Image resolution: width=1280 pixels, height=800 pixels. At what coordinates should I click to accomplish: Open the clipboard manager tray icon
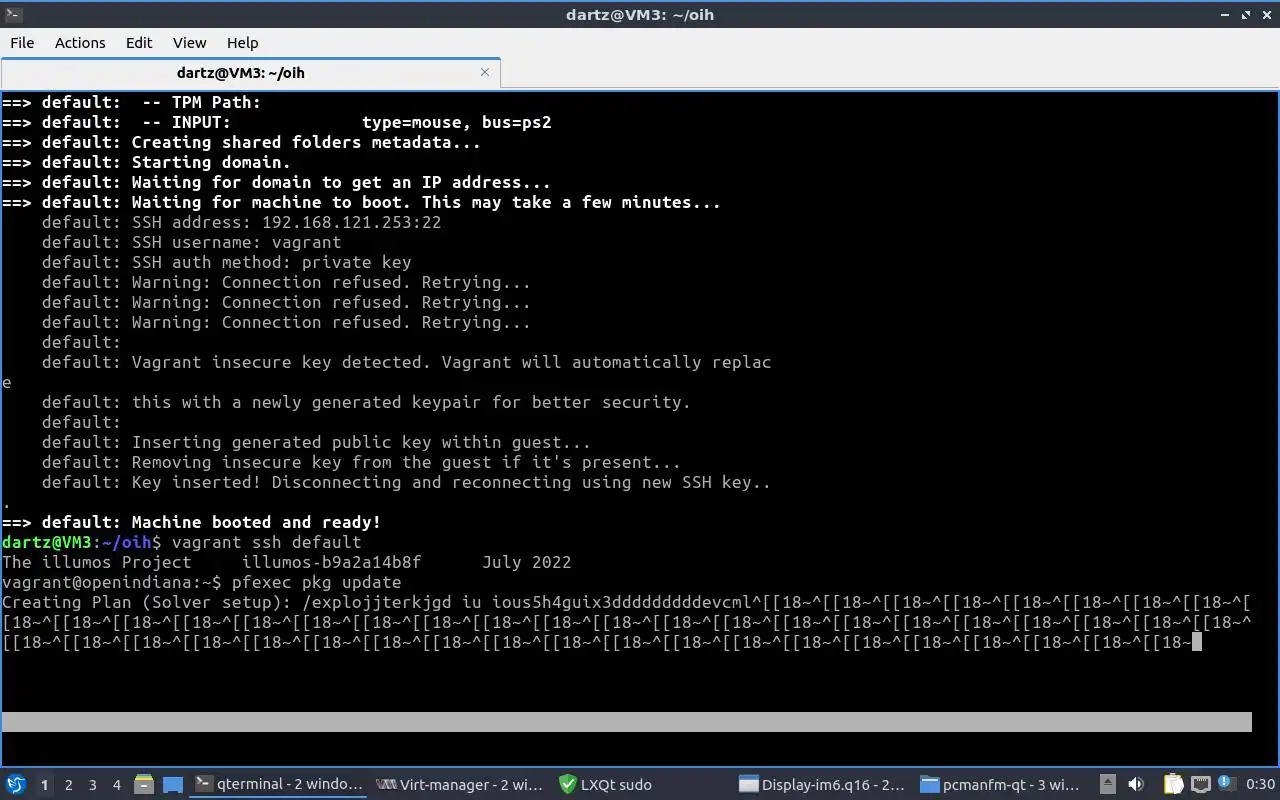(1173, 784)
